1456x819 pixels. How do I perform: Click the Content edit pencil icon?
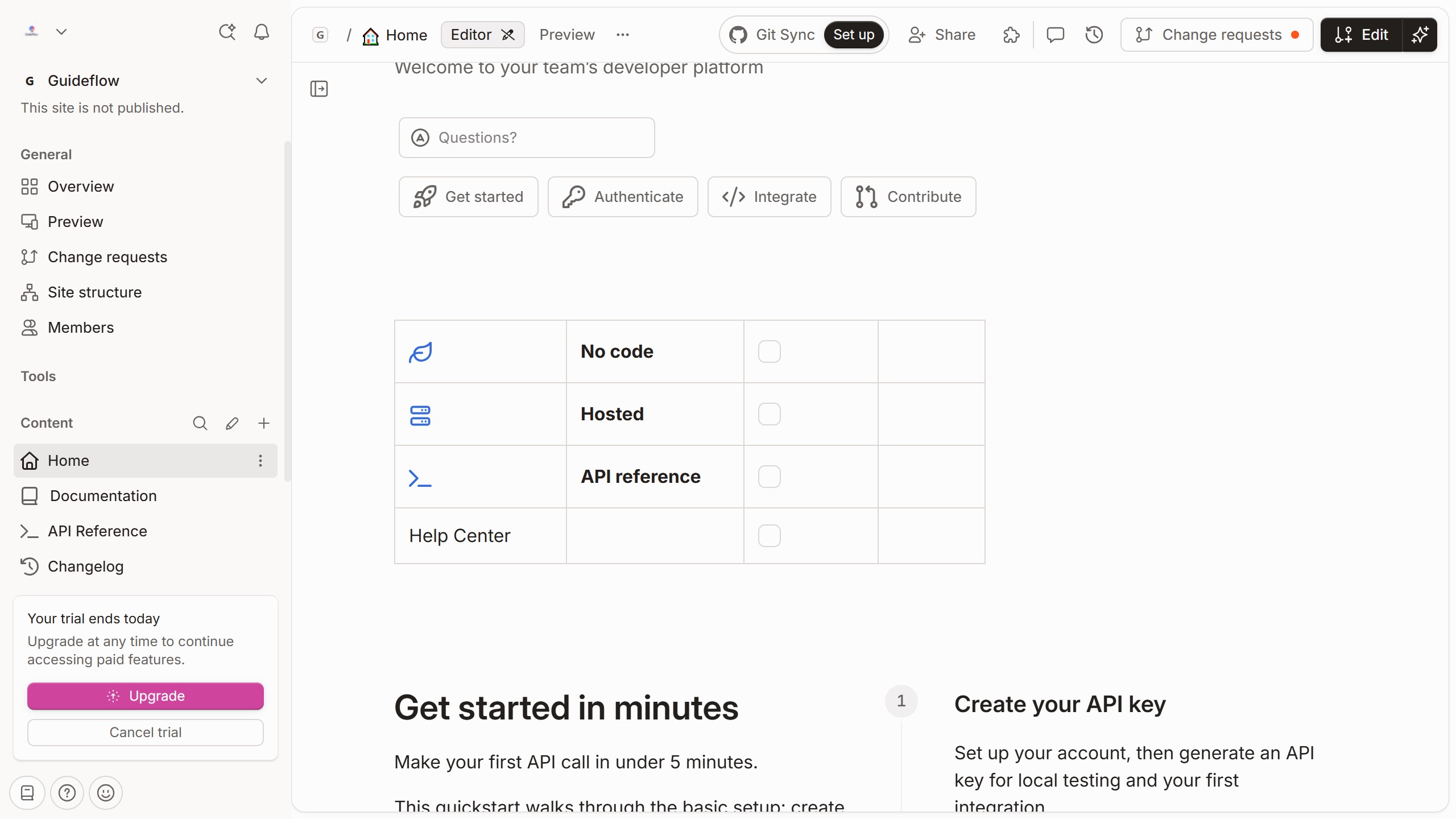click(x=232, y=423)
